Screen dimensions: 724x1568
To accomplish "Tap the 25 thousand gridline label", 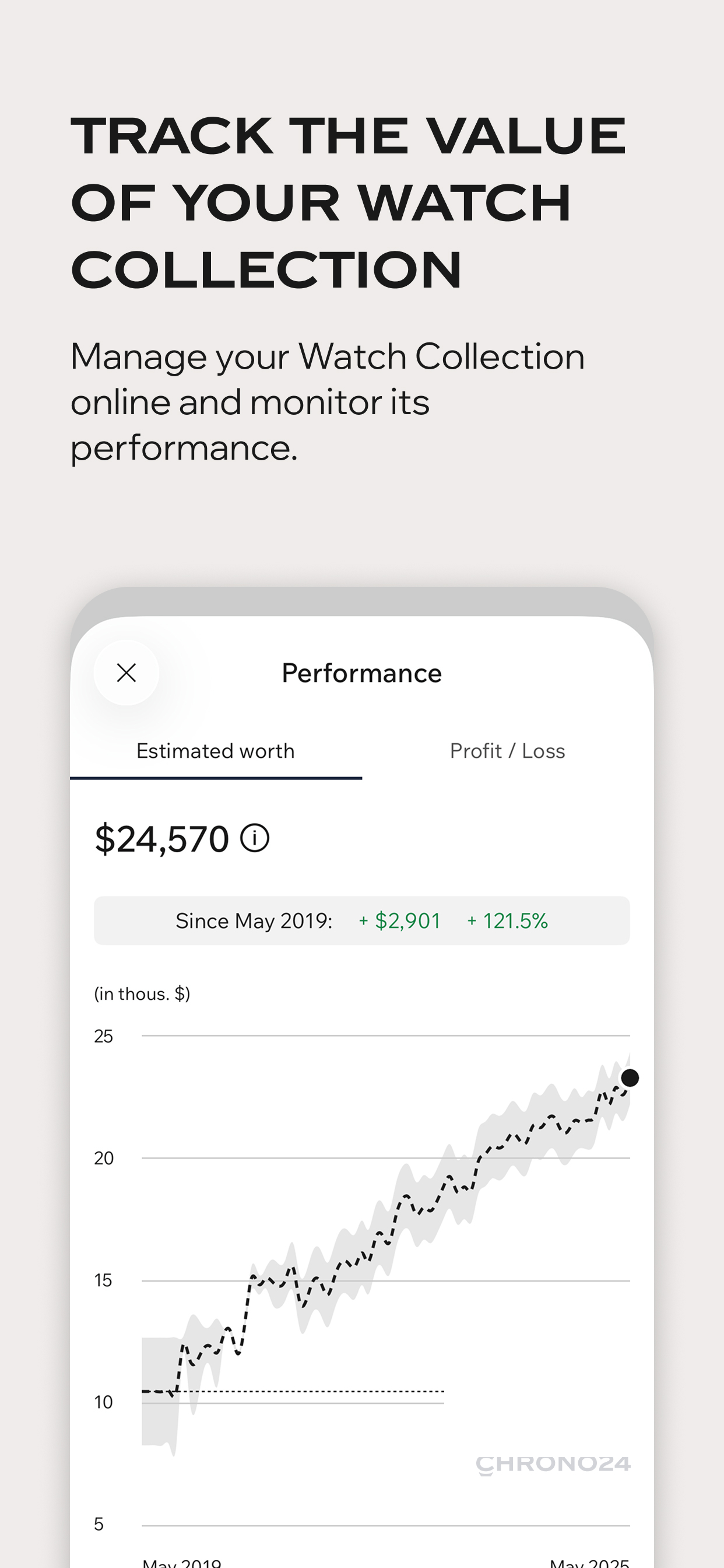I will (103, 1036).
